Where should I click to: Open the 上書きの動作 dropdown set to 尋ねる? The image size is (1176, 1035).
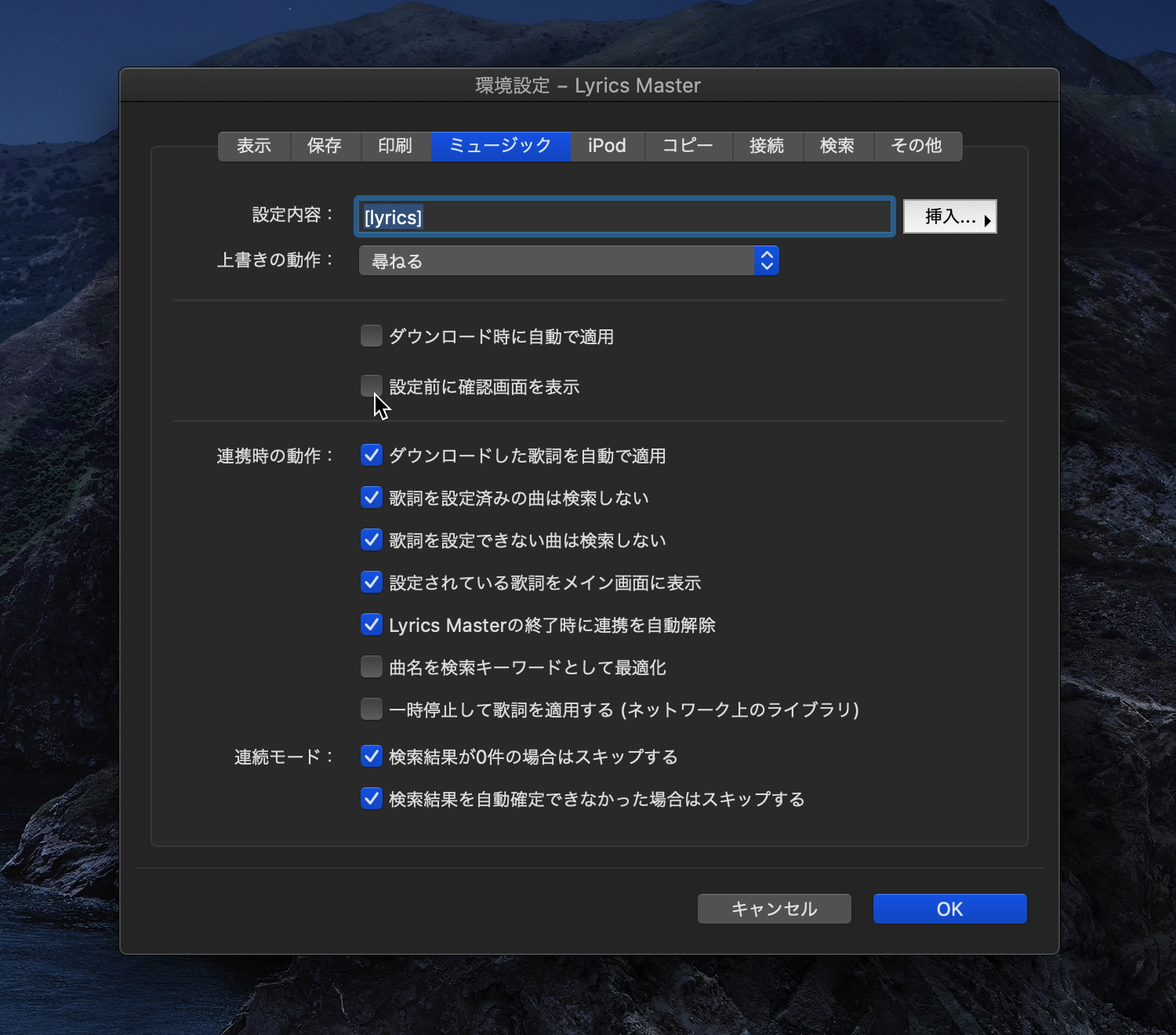[568, 261]
